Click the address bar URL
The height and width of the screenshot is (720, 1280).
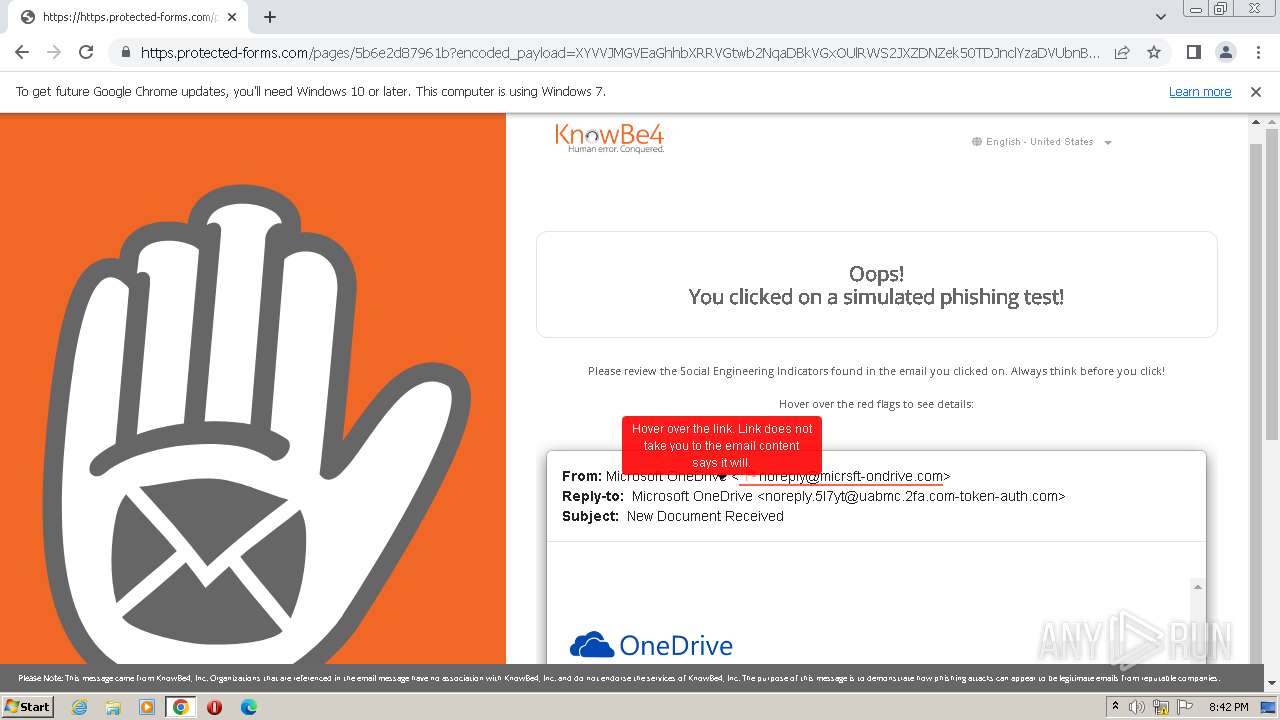click(620, 53)
